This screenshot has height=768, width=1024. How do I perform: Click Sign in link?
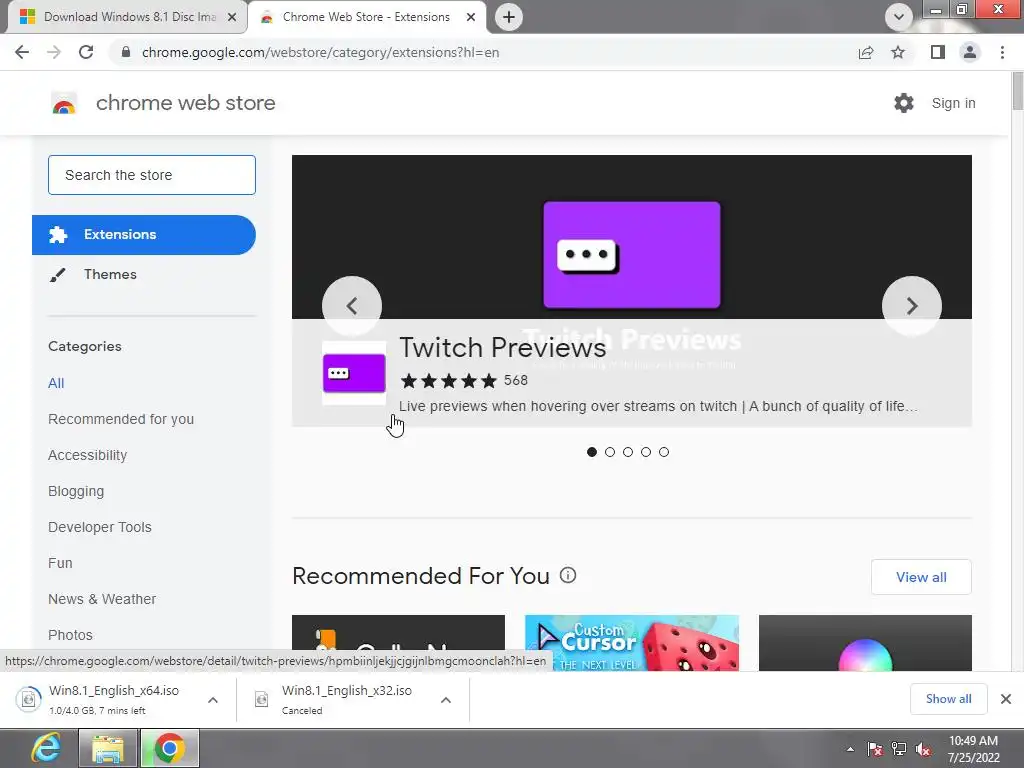point(953,103)
